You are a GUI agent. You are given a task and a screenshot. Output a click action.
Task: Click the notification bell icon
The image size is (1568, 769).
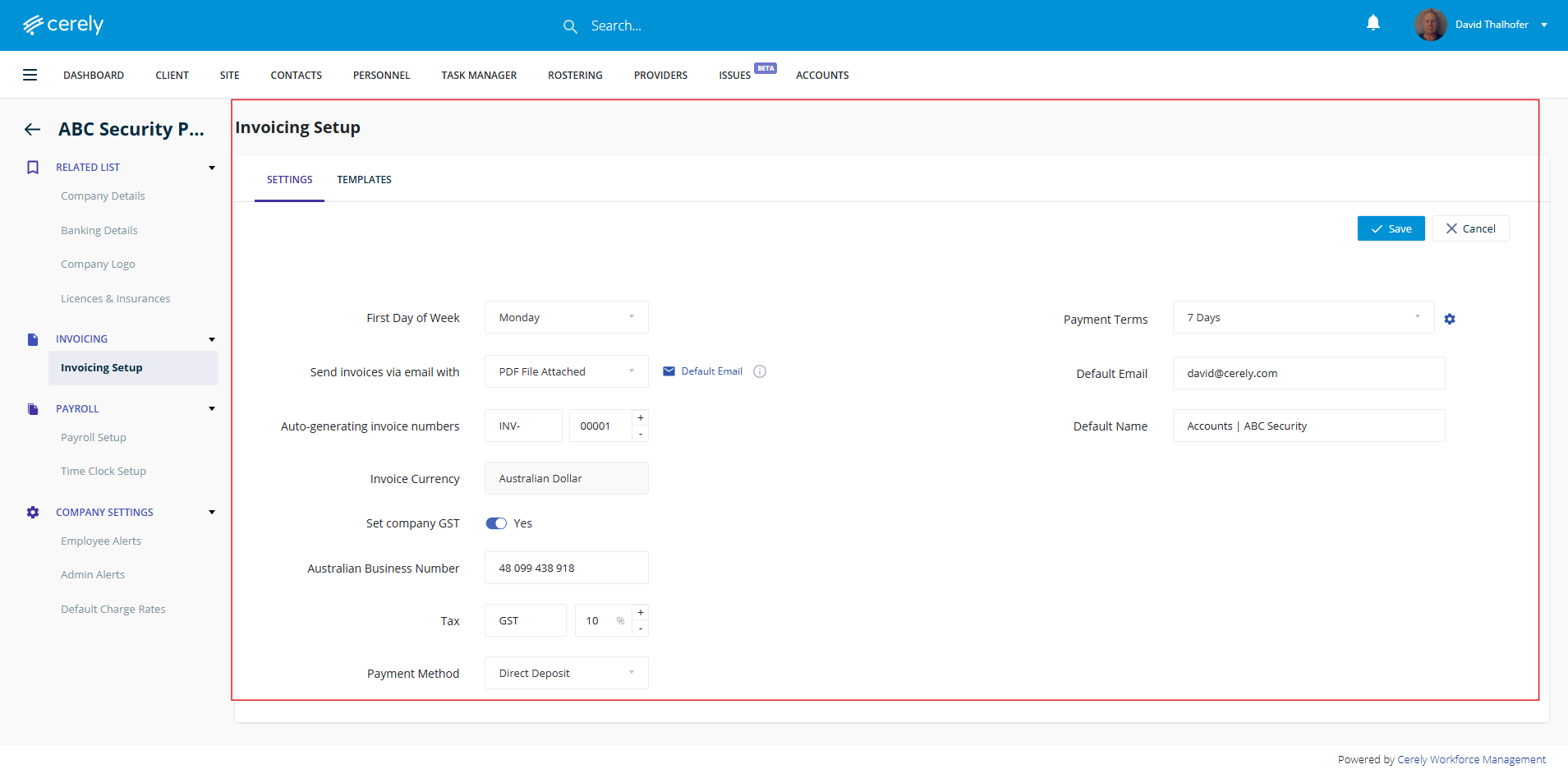[1373, 23]
